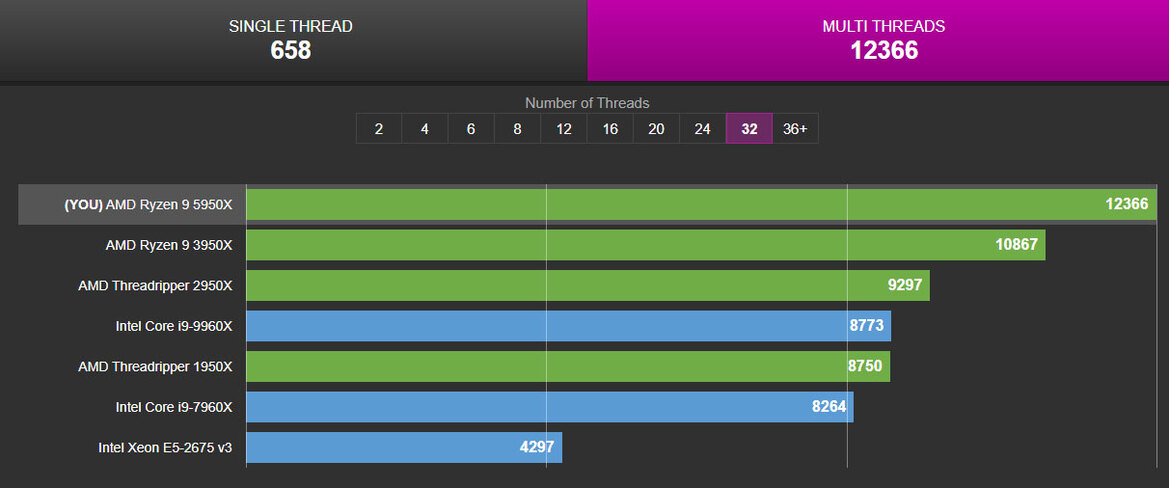Select 20 threads option
The width and height of the screenshot is (1169, 488).
coord(656,129)
